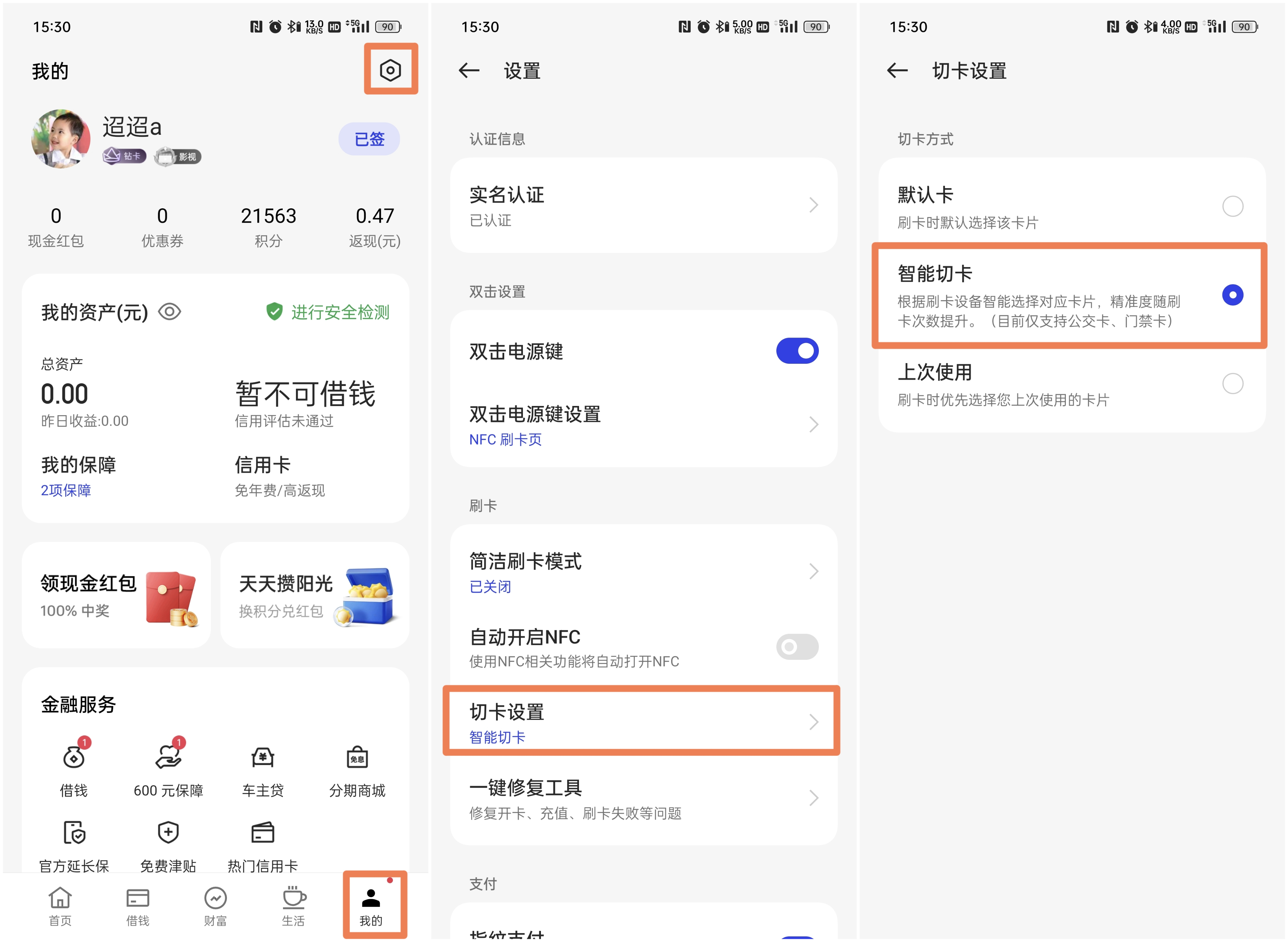
Task: Open settings via the gear icon
Action: click(x=391, y=70)
